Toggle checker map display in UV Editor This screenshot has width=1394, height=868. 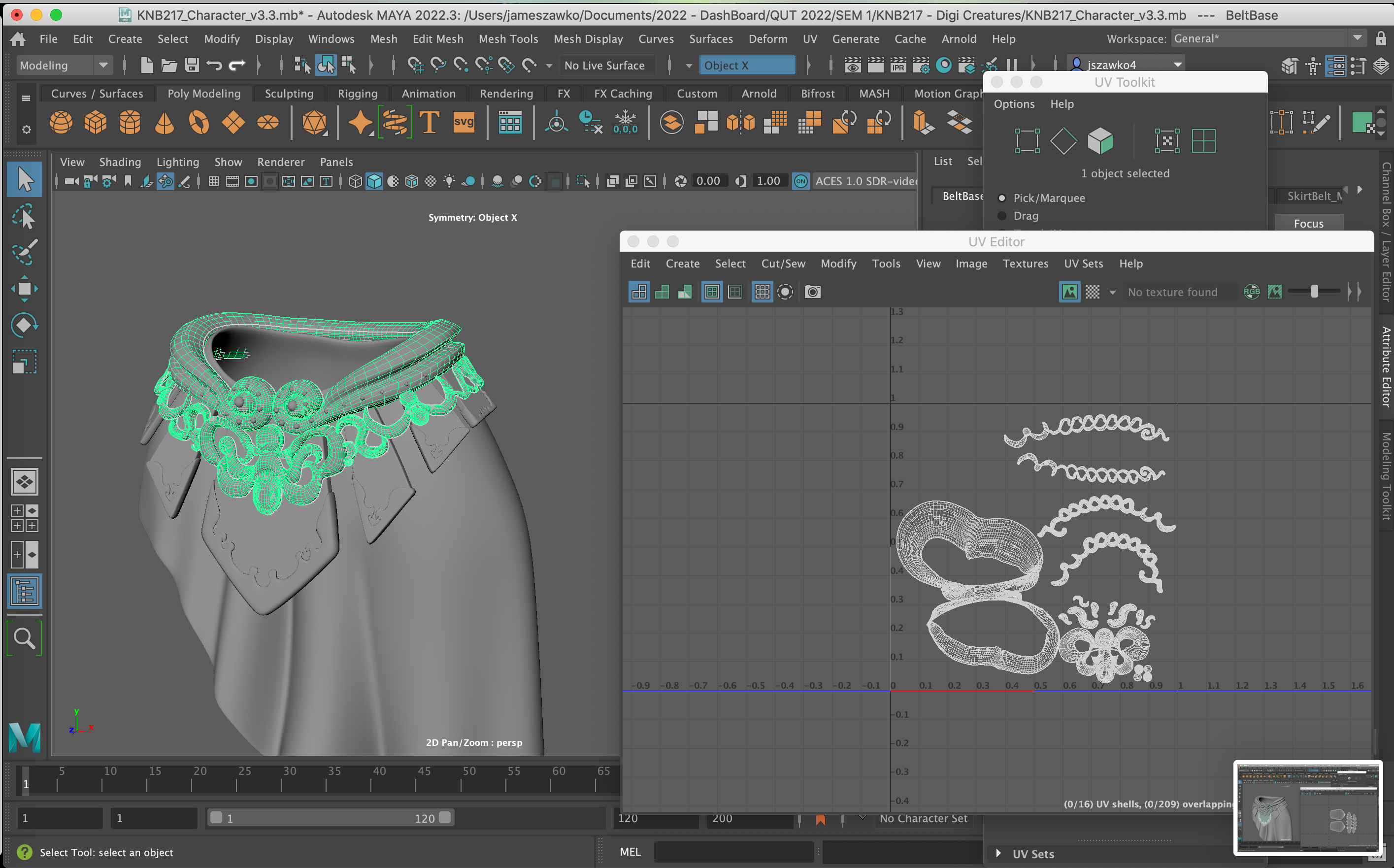click(1092, 292)
